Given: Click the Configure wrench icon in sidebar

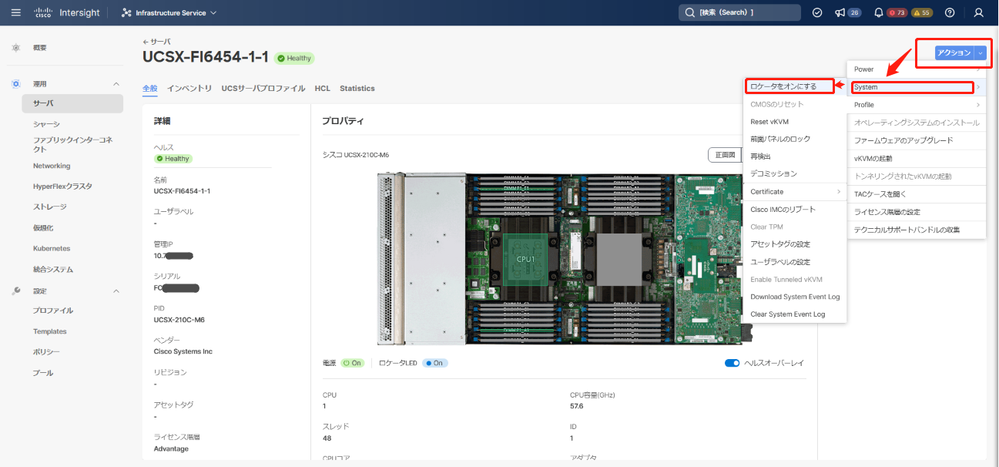Looking at the screenshot, I should [16, 291].
